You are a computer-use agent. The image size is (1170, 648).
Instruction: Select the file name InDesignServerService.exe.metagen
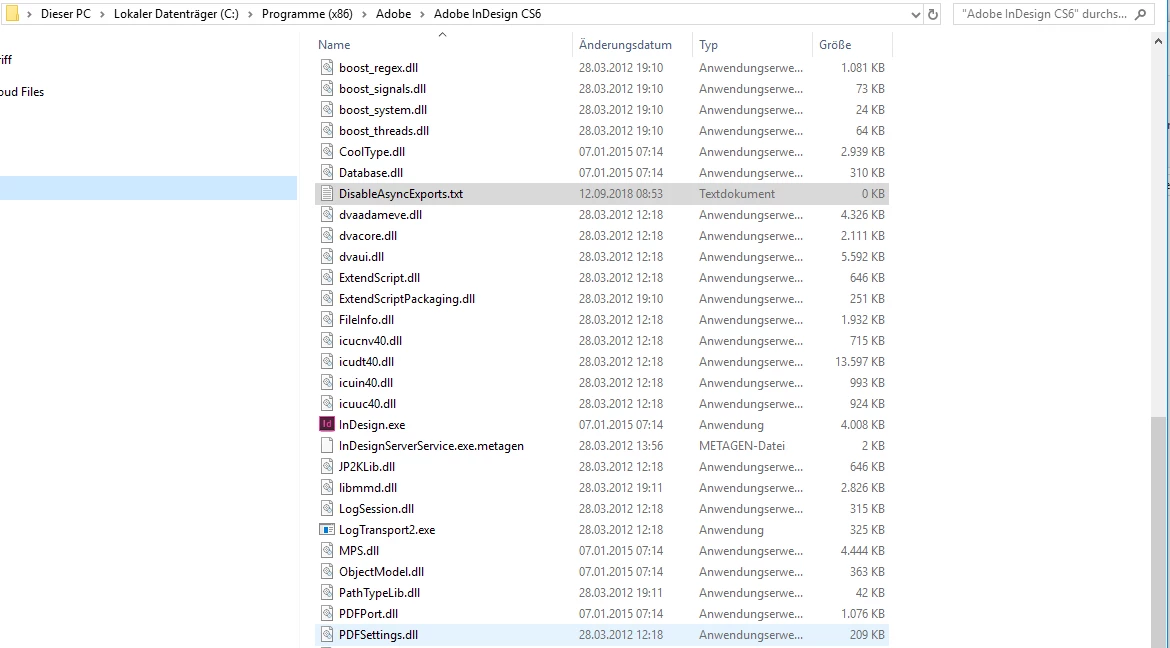(431, 446)
